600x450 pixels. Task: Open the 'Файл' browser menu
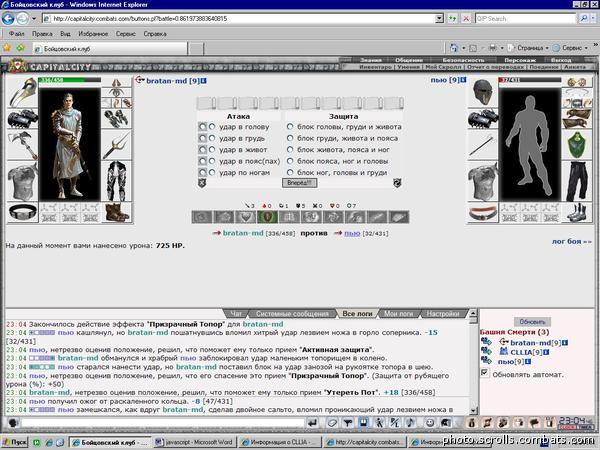16,34
